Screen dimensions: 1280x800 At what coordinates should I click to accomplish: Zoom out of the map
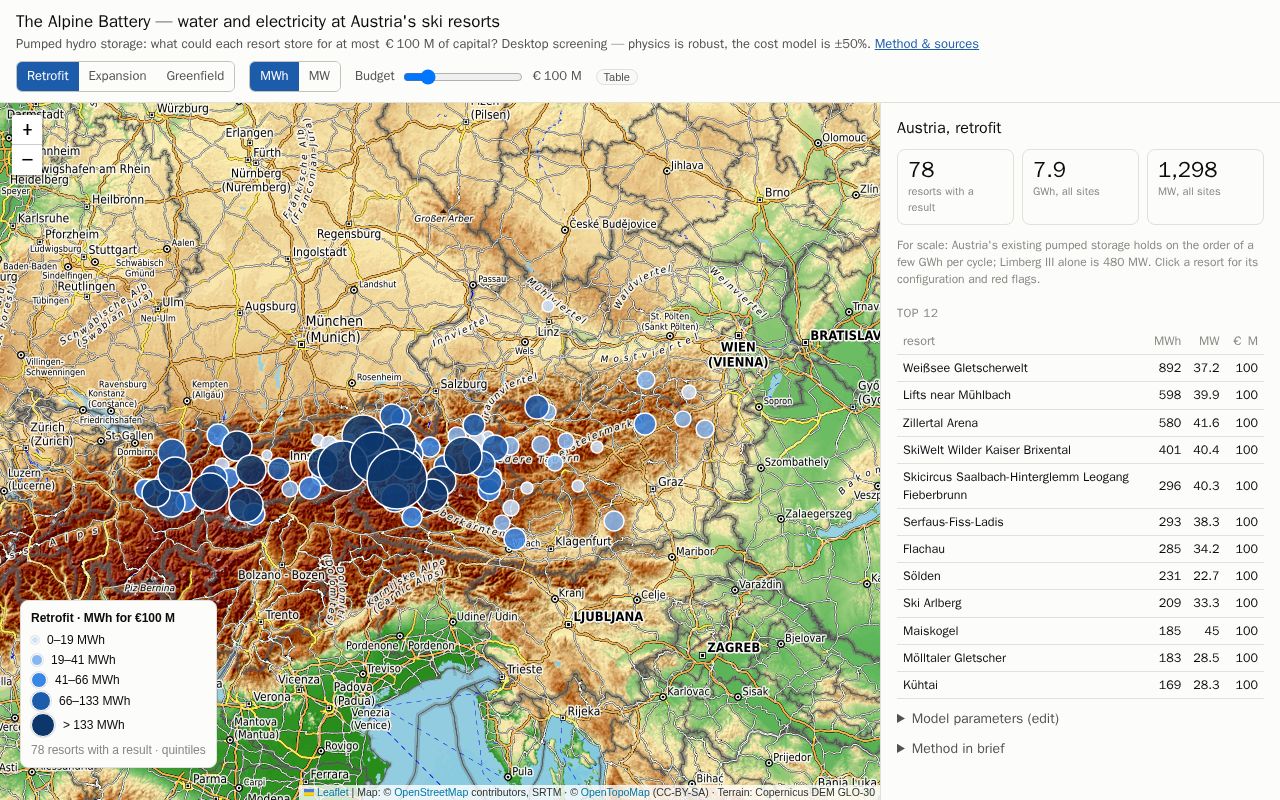[x=27, y=159]
